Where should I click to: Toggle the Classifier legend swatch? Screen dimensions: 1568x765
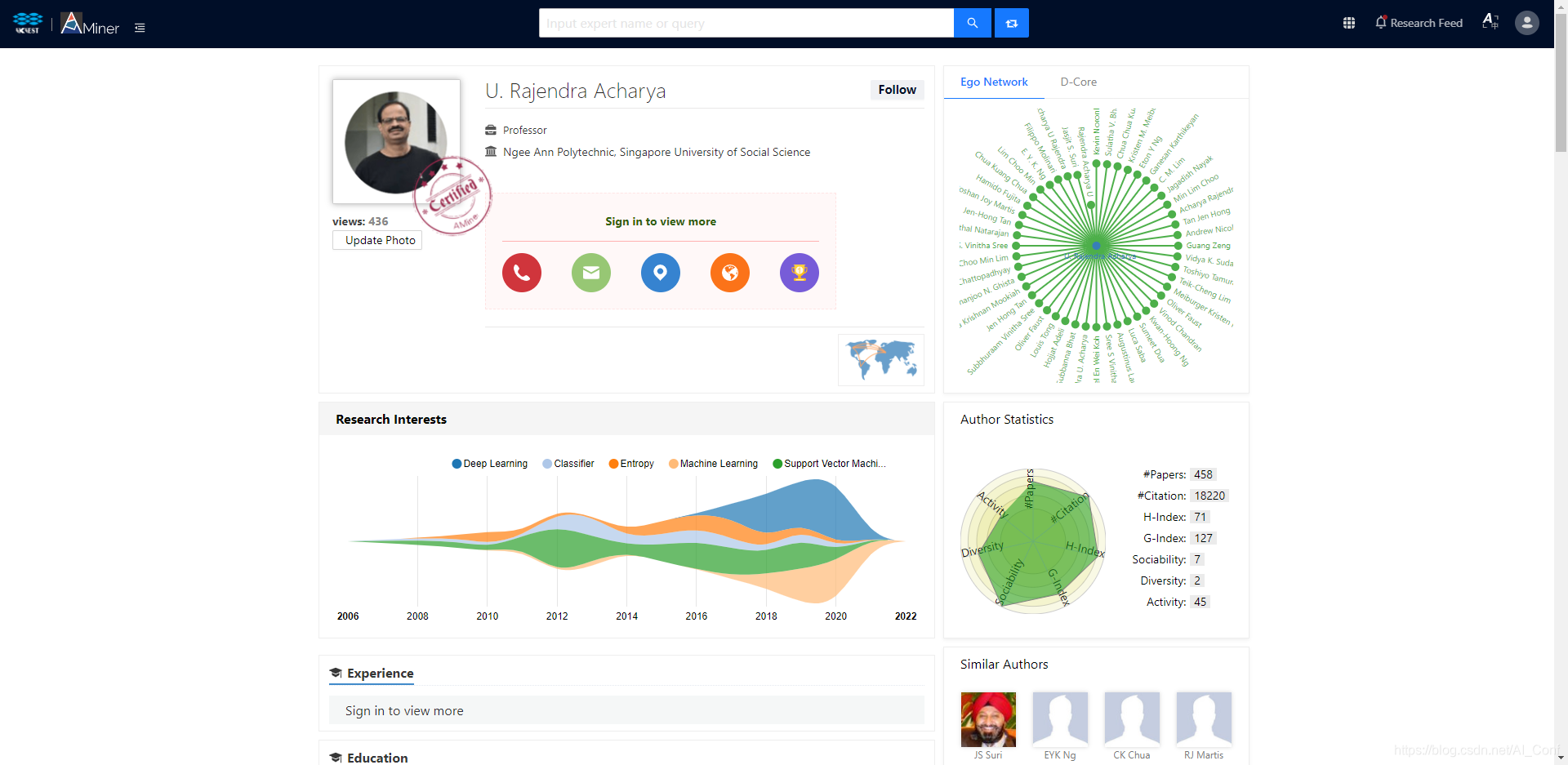pos(547,464)
